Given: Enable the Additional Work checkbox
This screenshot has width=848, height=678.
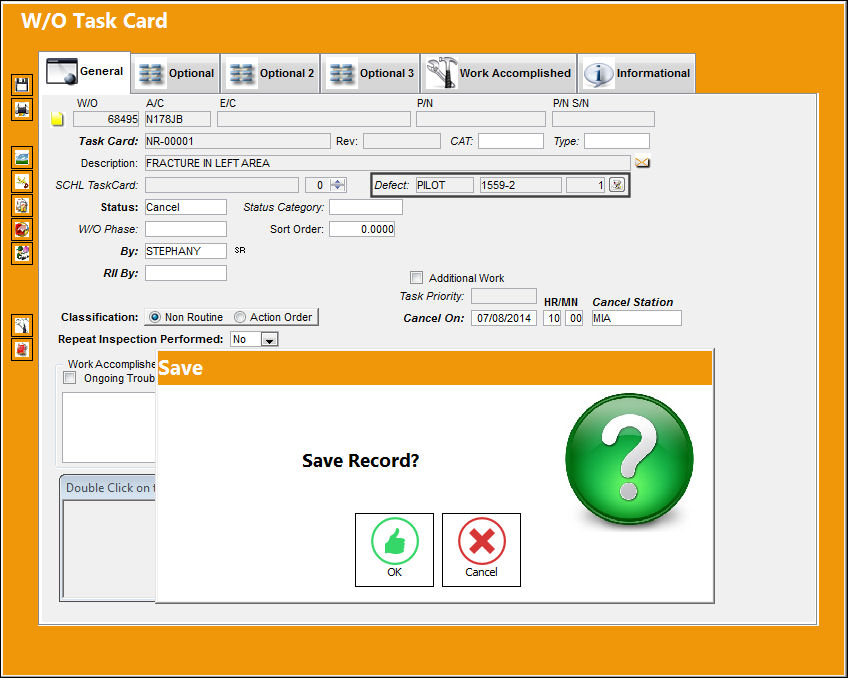Looking at the screenshot, I should 416,278.
